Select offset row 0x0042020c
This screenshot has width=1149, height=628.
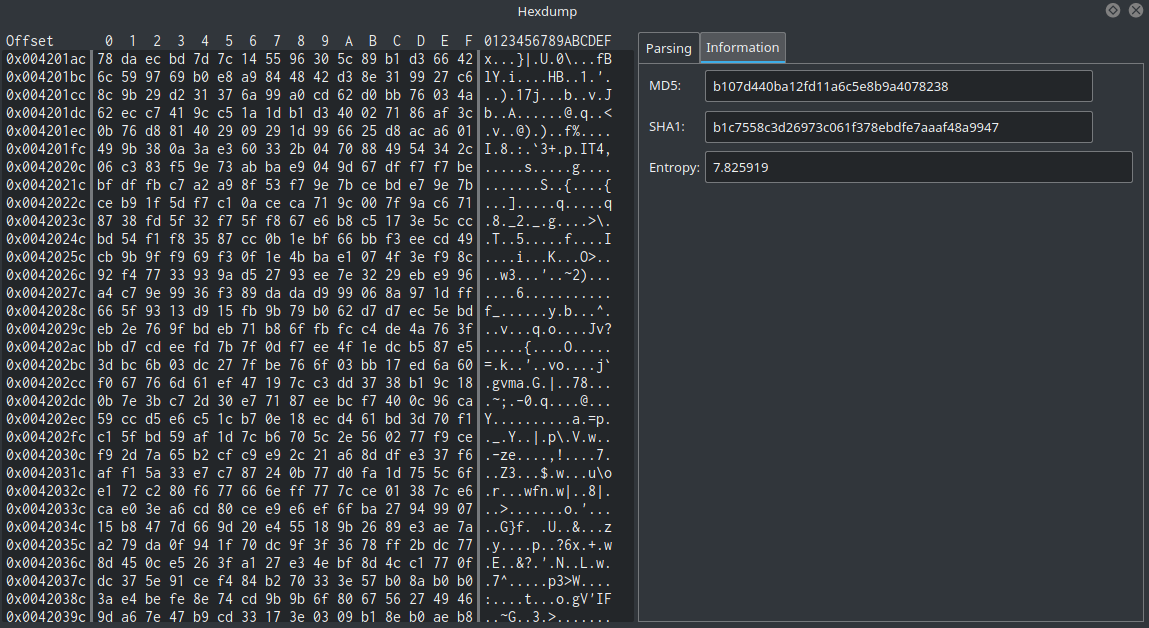46,167
